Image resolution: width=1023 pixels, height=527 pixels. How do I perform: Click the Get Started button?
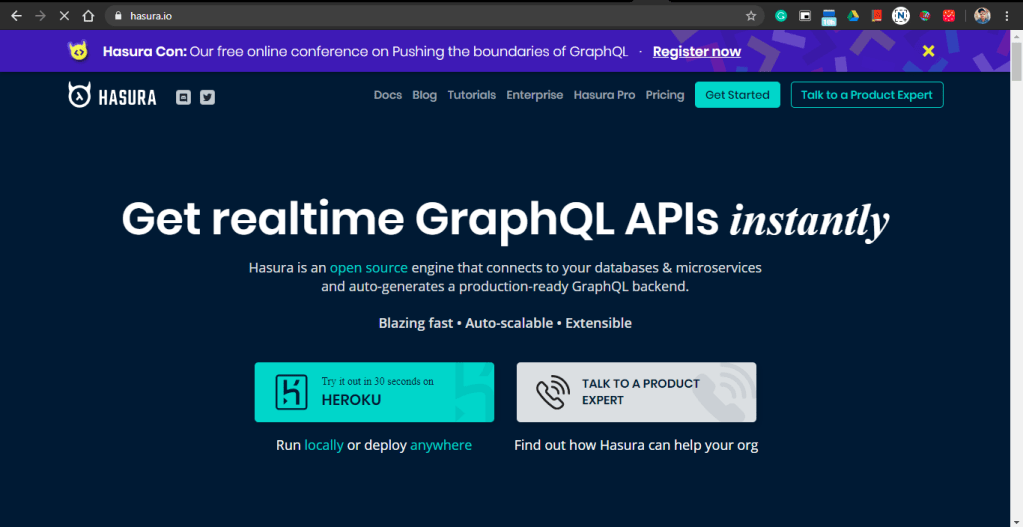tap(737, 95)
